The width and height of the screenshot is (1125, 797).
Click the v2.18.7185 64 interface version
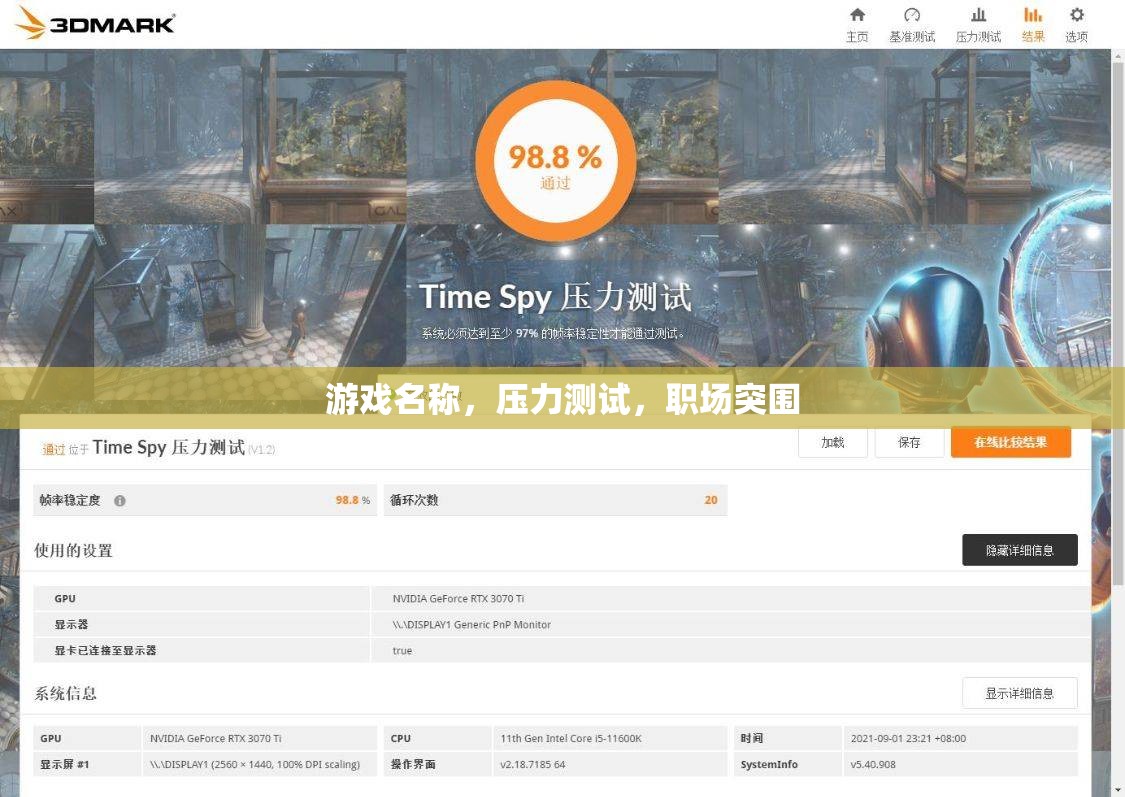(532, 765)
